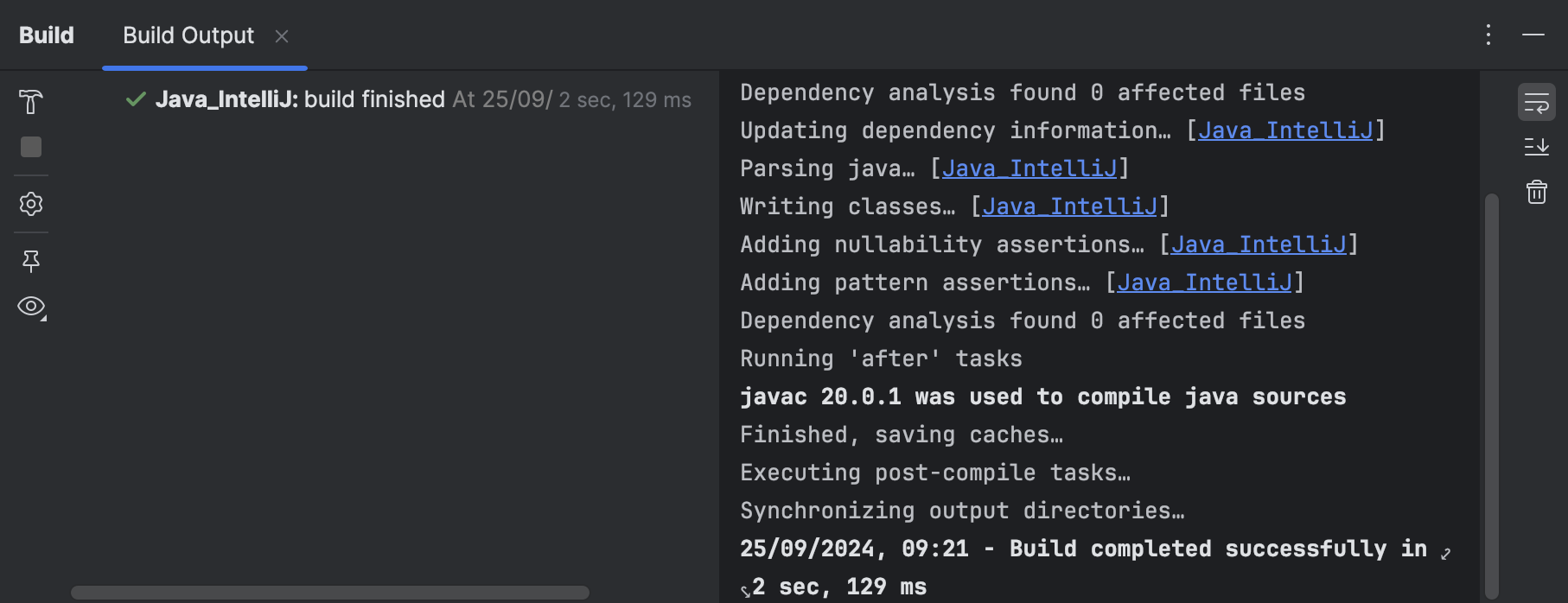This screenshot has height=603, width=1568.
Task: Select the Java_IntelliJ build finished node
Action: pos(300,100)
